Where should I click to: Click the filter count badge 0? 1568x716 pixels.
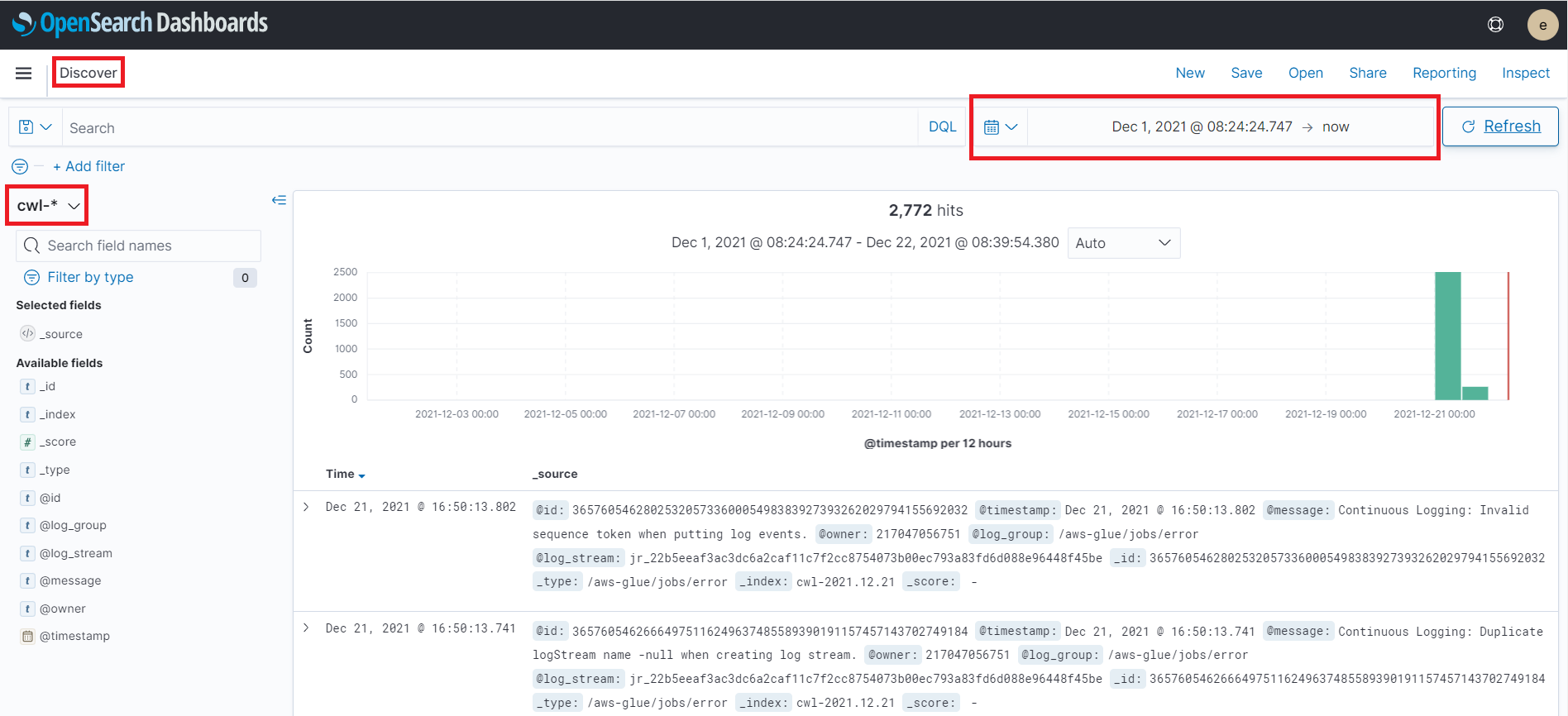(245, 278)
